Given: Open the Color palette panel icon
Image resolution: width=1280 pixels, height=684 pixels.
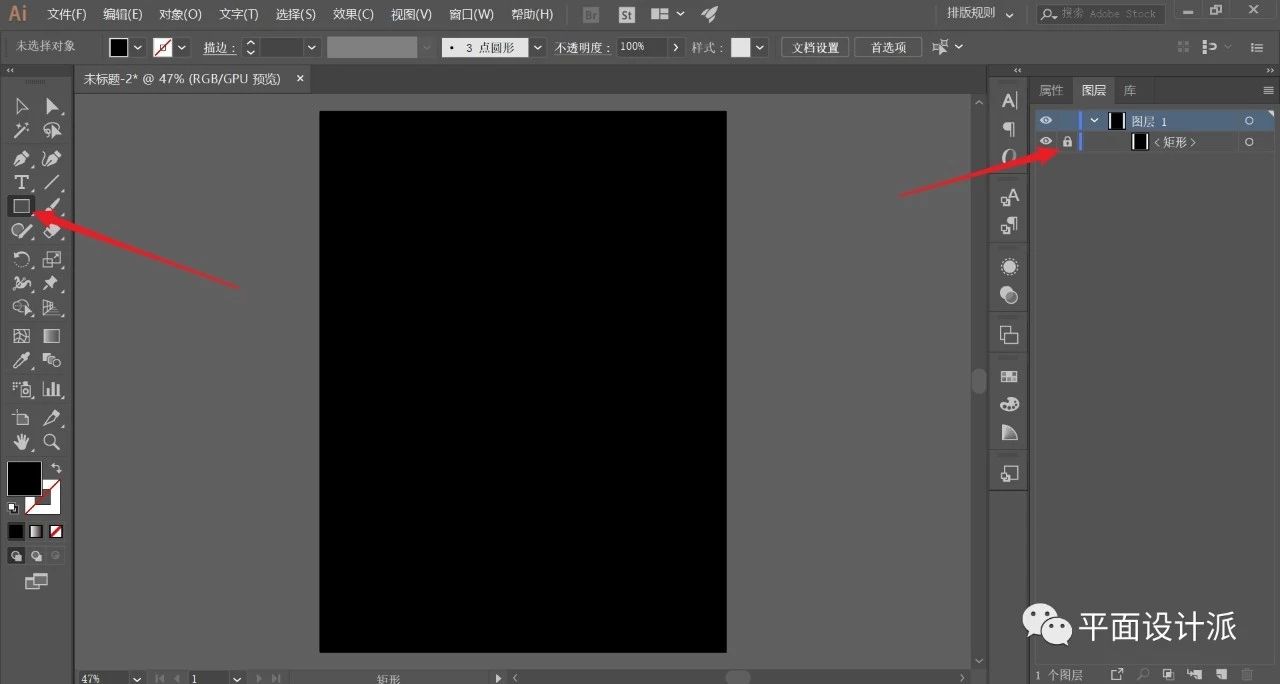Looking at the screenshot, I should [1009, 404].
